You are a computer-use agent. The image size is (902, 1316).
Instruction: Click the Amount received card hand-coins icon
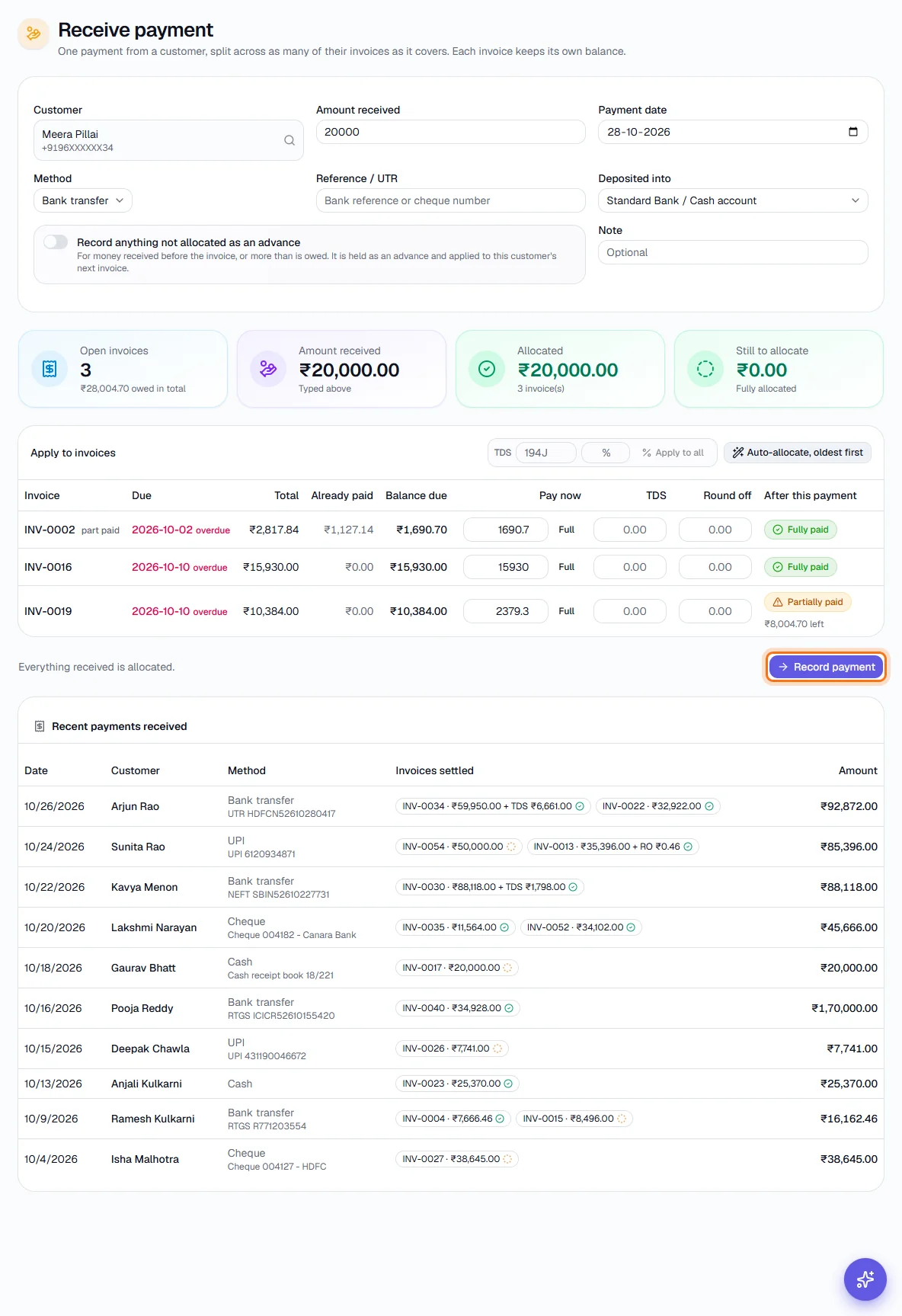pos(268,369)
